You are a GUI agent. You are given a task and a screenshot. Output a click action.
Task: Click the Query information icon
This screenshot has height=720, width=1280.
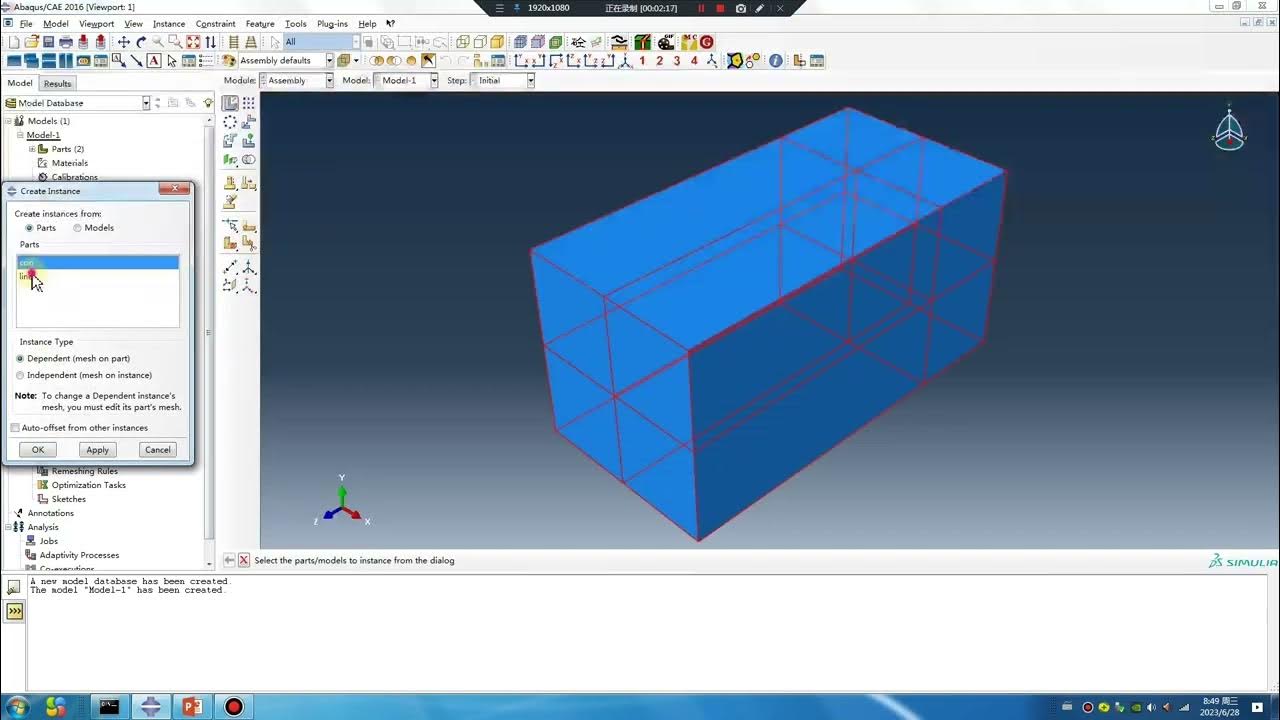(x=775, y=60)
